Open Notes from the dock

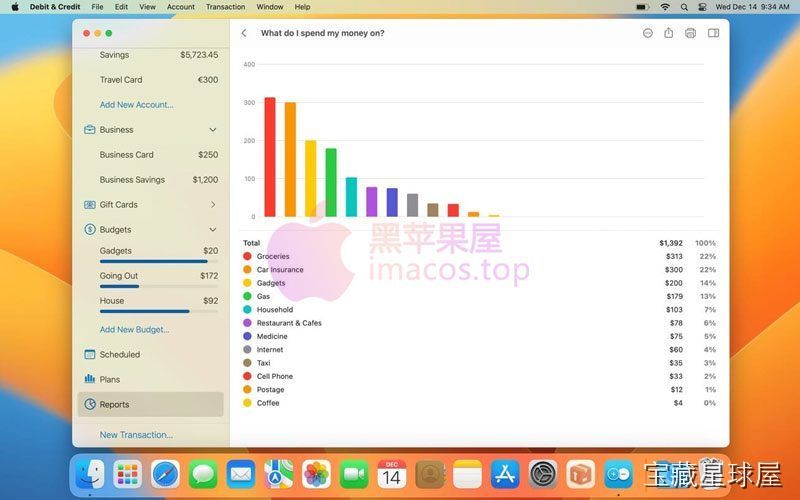click(467, 474)
